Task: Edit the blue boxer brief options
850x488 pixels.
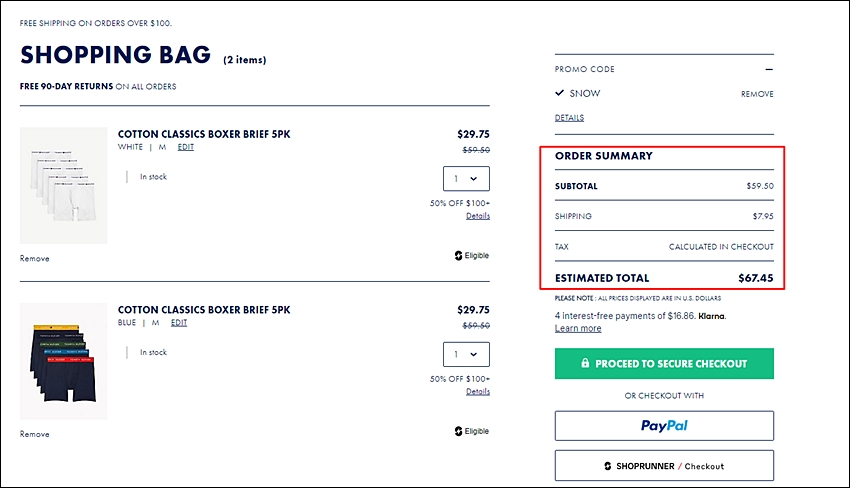Action: 179,323
